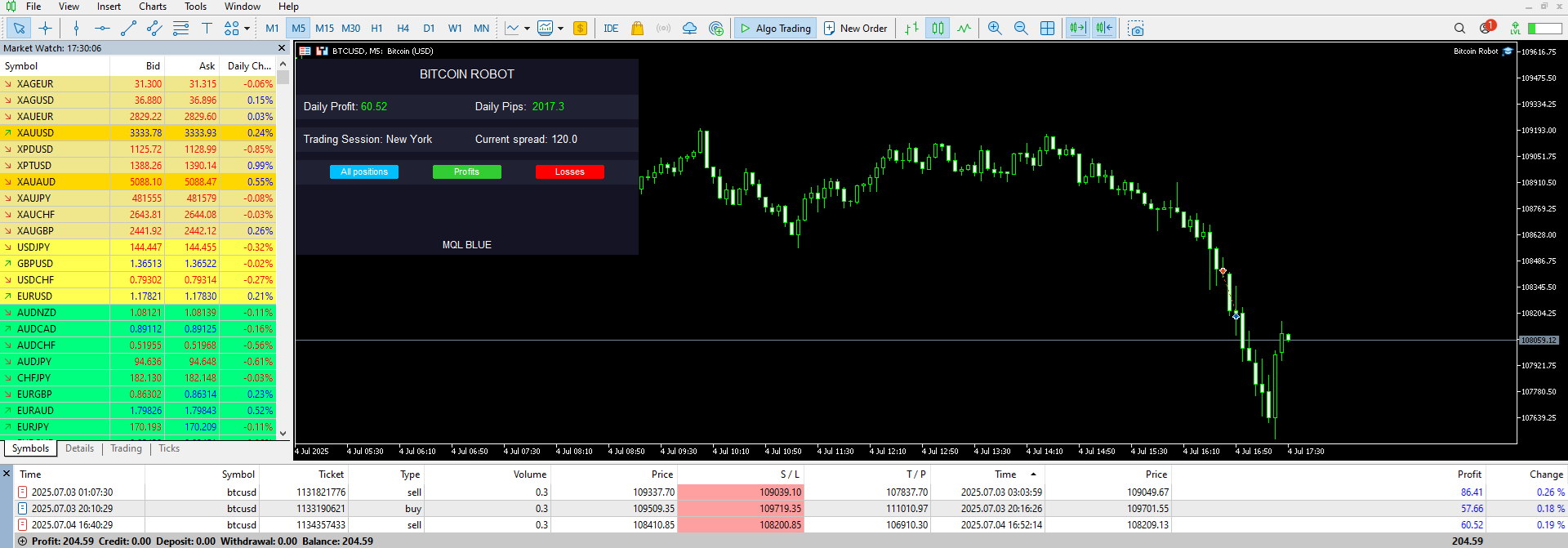Click the depth of market icon beside BTCUSD title
The image size is (1568, 548).
coord(322,51)
